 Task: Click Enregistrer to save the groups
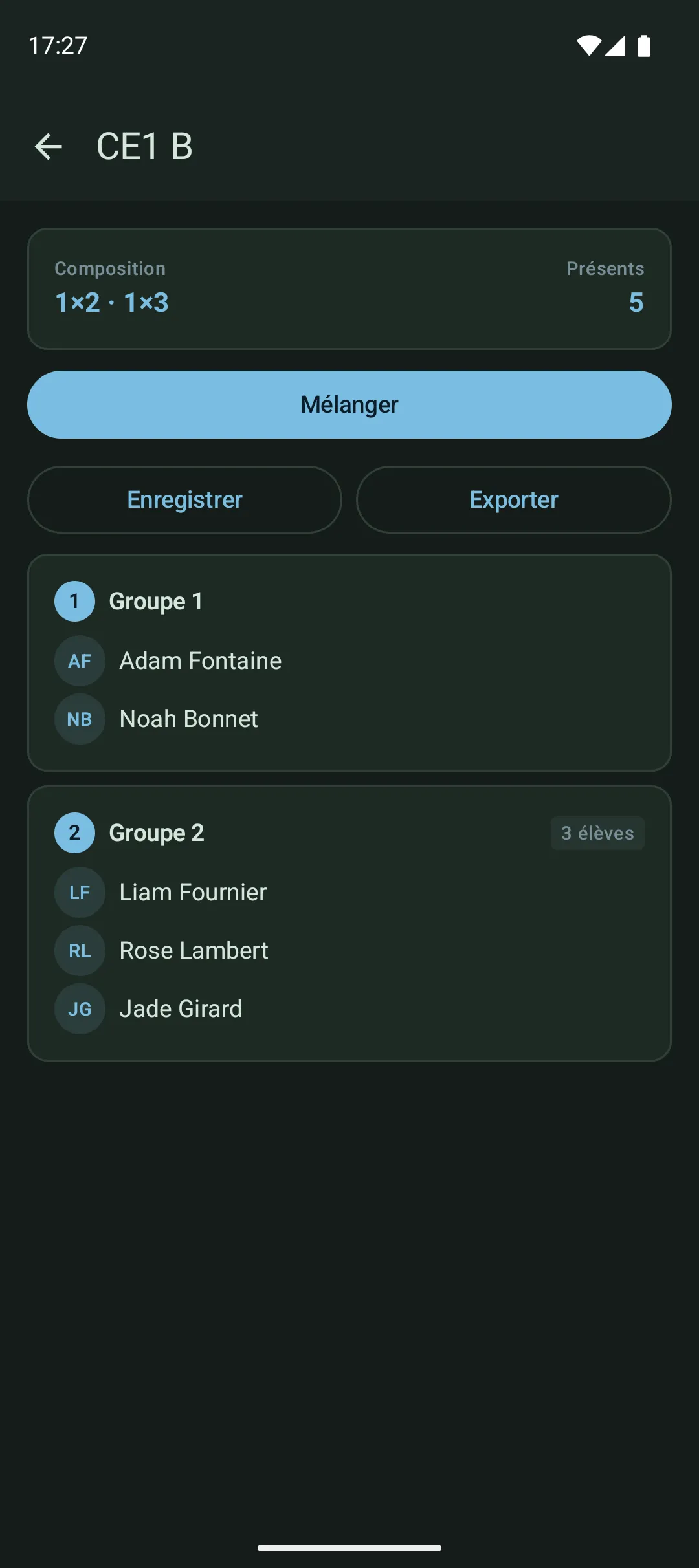coord(184,499)
